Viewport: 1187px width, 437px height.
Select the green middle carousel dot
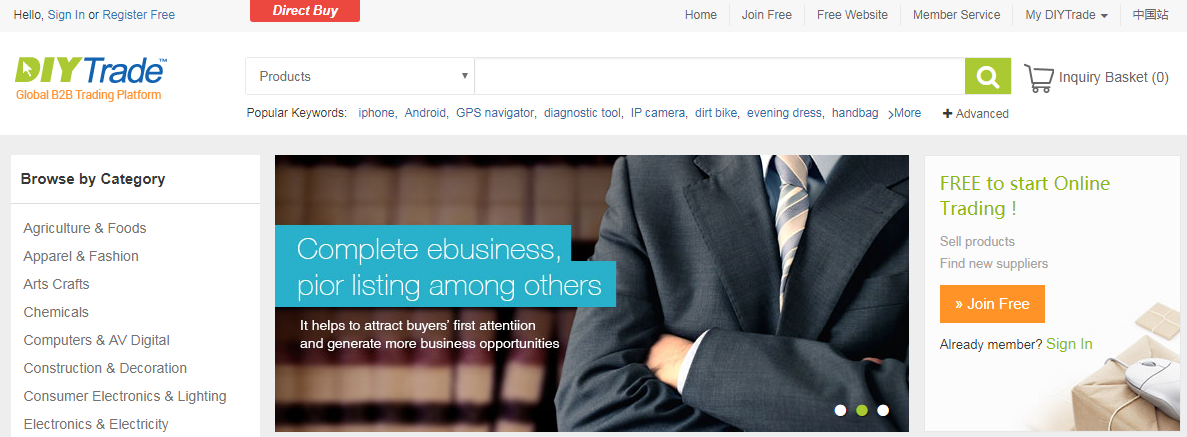click(x=861, y=410)
